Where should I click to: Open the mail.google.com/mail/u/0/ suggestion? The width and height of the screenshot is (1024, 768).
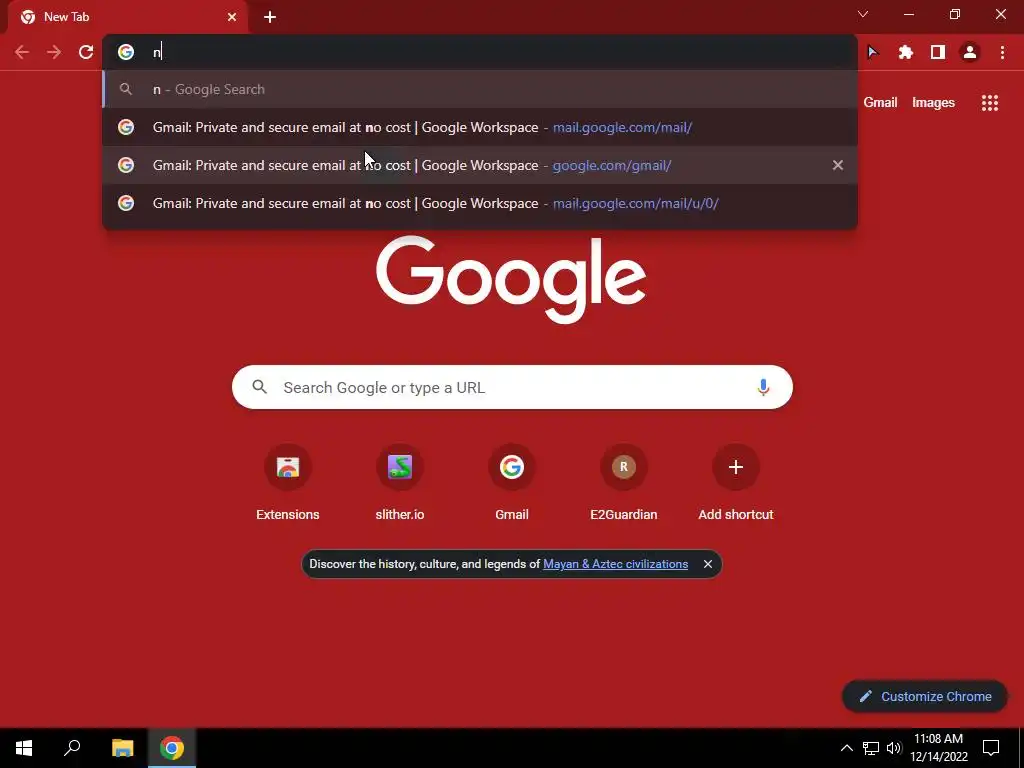(x=480, y=203)
